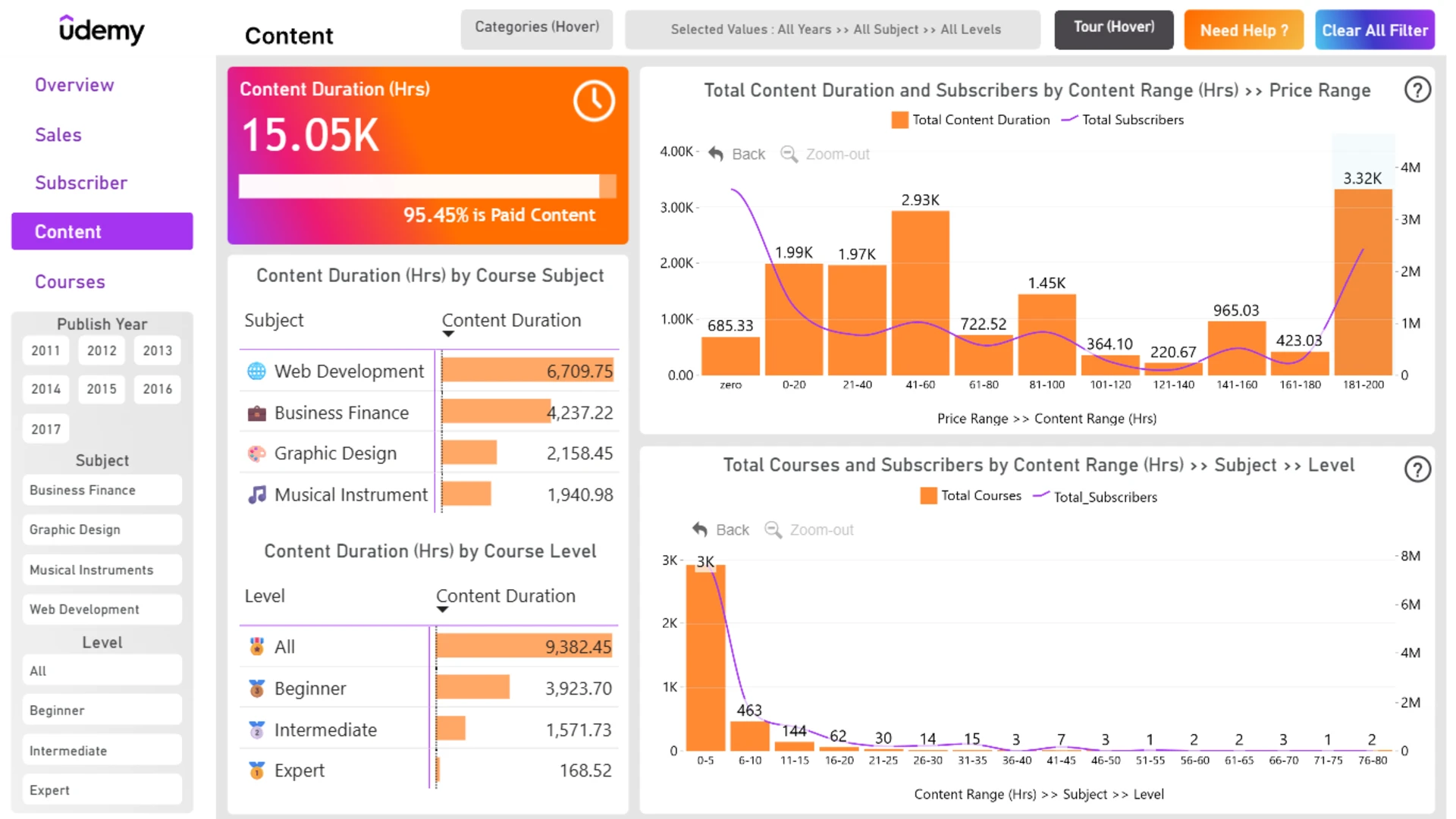1456x819 pixels.
Task: Open the Courses page
Action: 70,282
